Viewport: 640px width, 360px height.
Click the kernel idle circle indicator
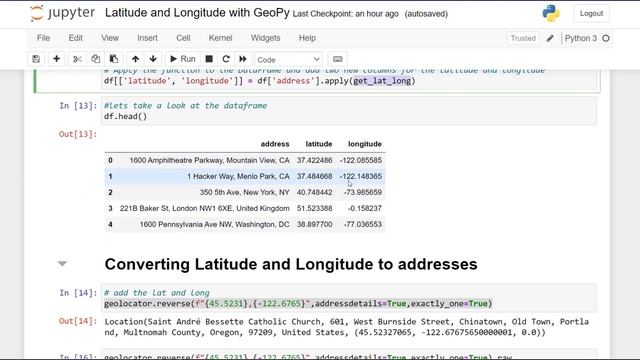(x=606, y=38)
